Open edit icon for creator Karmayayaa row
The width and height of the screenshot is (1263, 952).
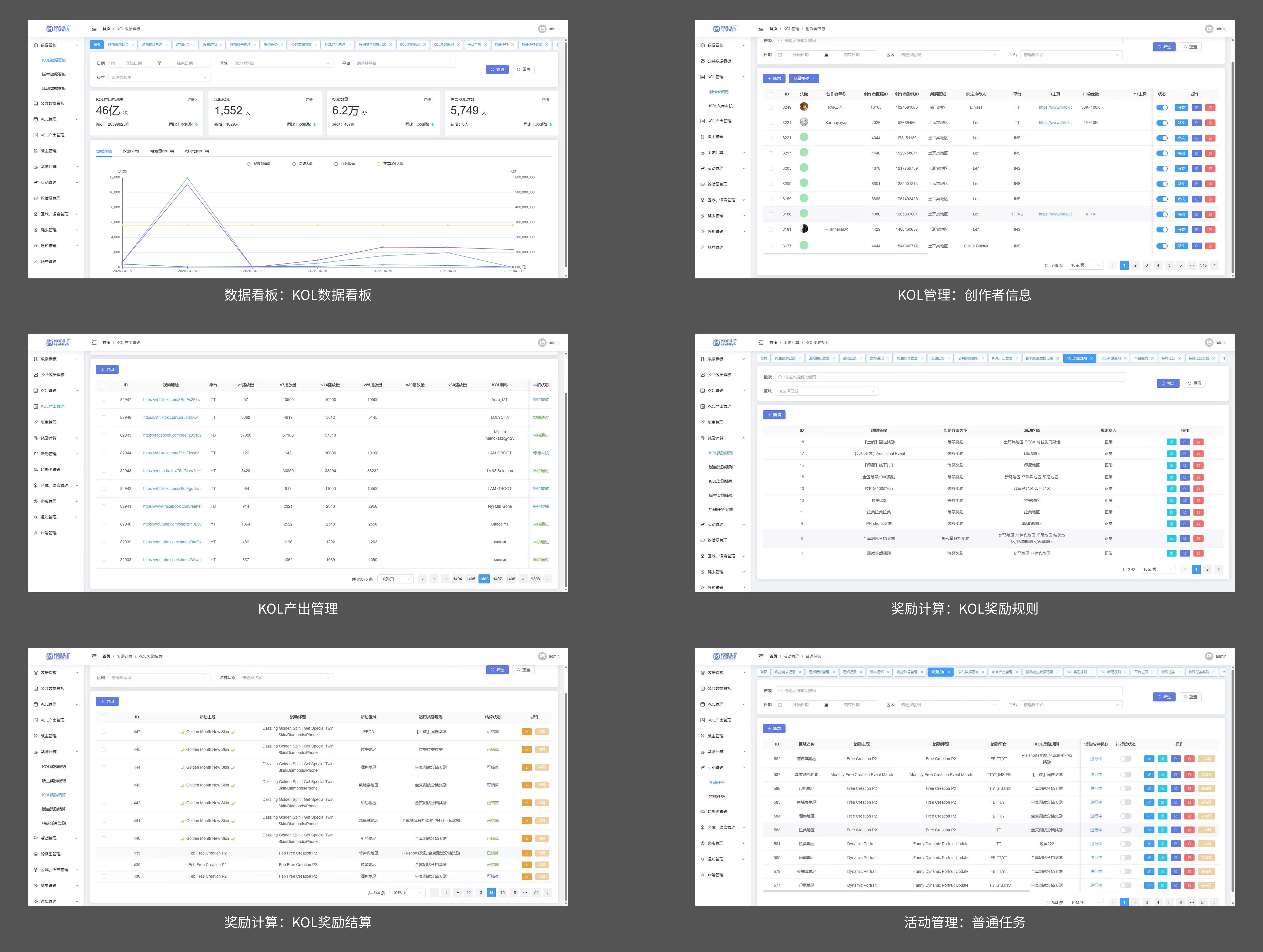(1196, 123)
